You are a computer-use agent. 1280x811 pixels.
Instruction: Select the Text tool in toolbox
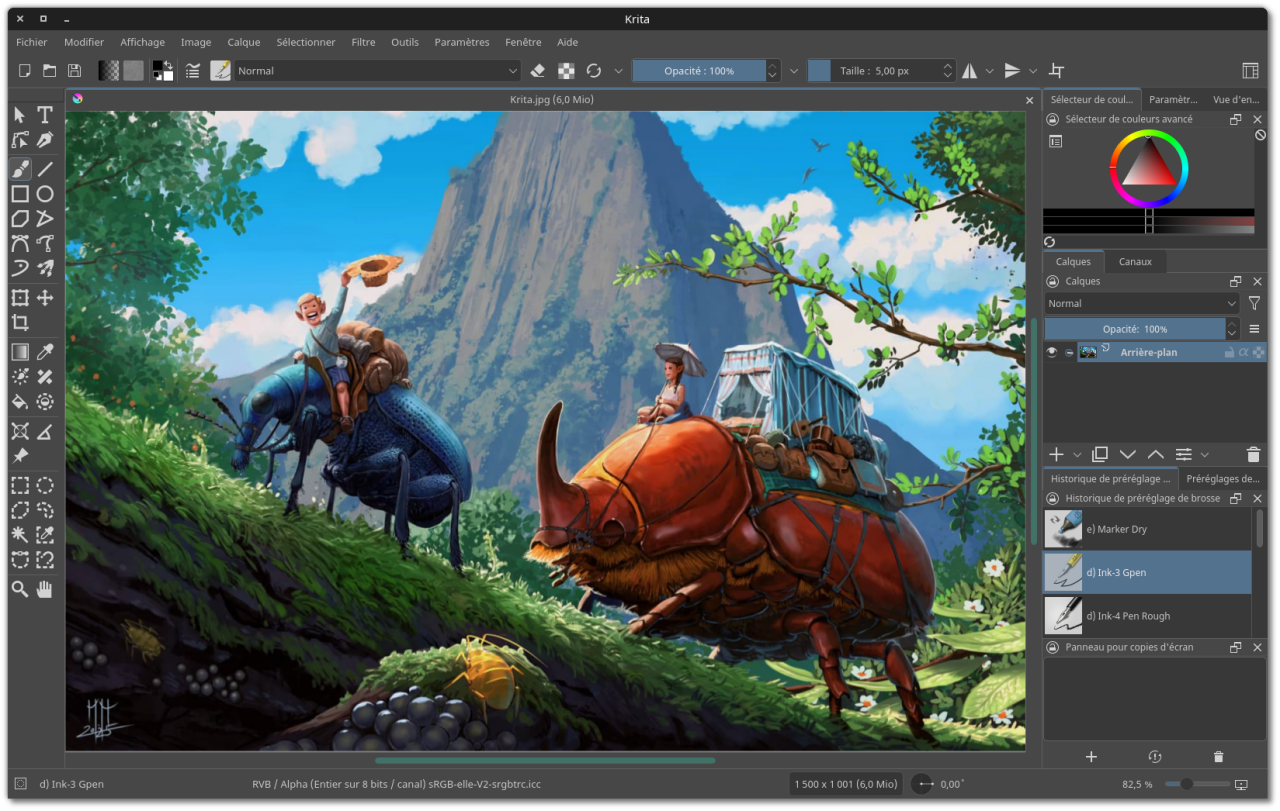pyautogui.click(x=45, y=115)
